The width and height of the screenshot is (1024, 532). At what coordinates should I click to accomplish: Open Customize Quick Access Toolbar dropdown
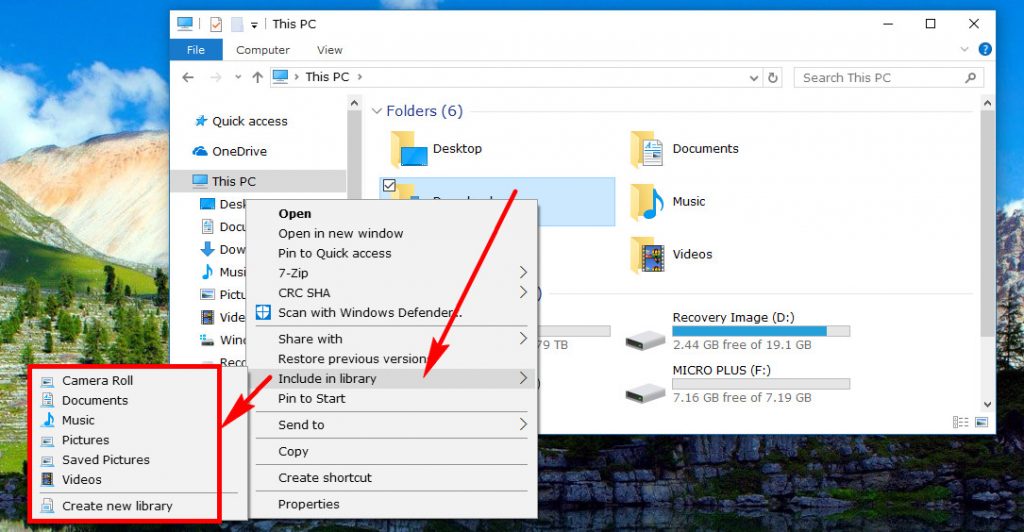[x=254, y=25]
